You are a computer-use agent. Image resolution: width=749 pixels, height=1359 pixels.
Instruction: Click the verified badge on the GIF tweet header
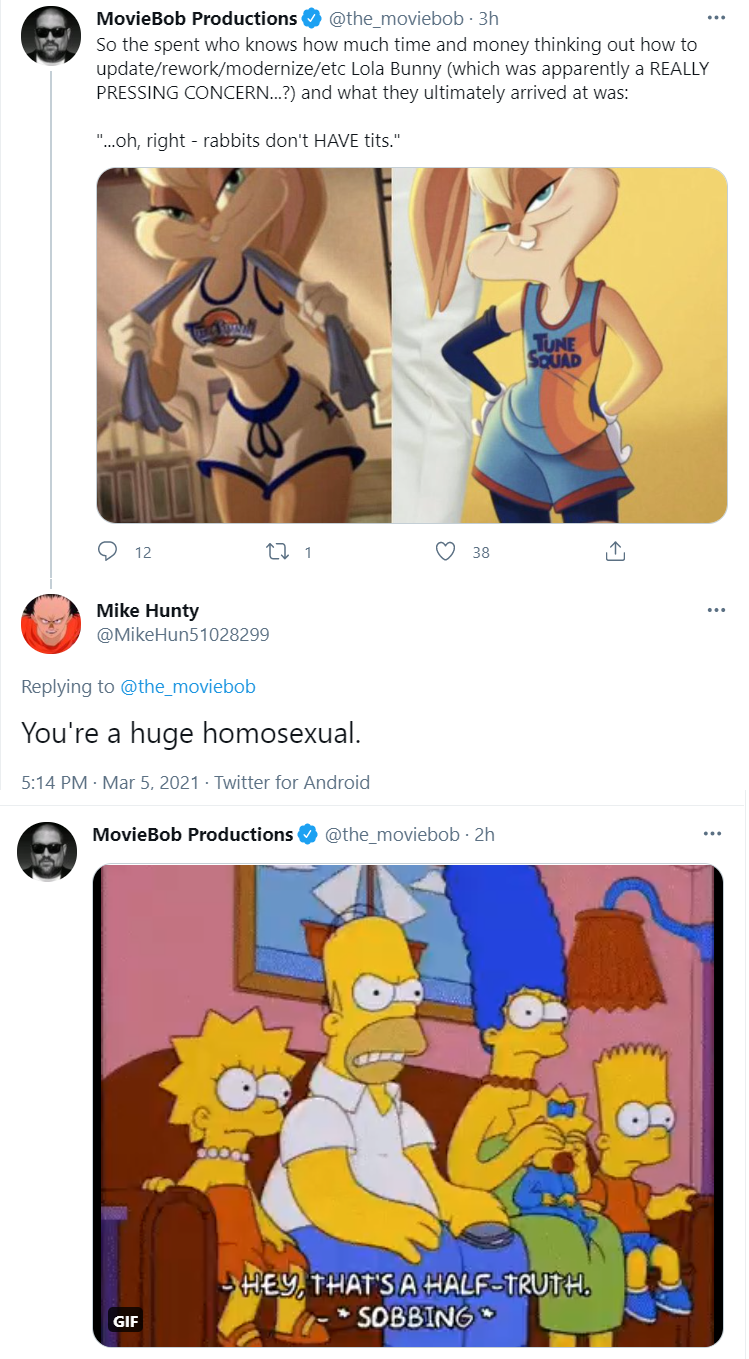coord(309,835)
